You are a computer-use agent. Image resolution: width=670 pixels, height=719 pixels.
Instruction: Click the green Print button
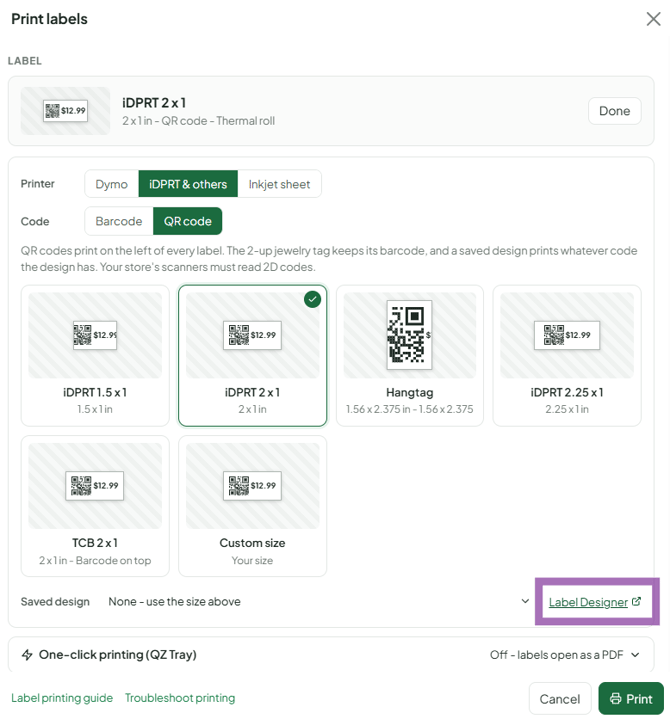[631, 699]
